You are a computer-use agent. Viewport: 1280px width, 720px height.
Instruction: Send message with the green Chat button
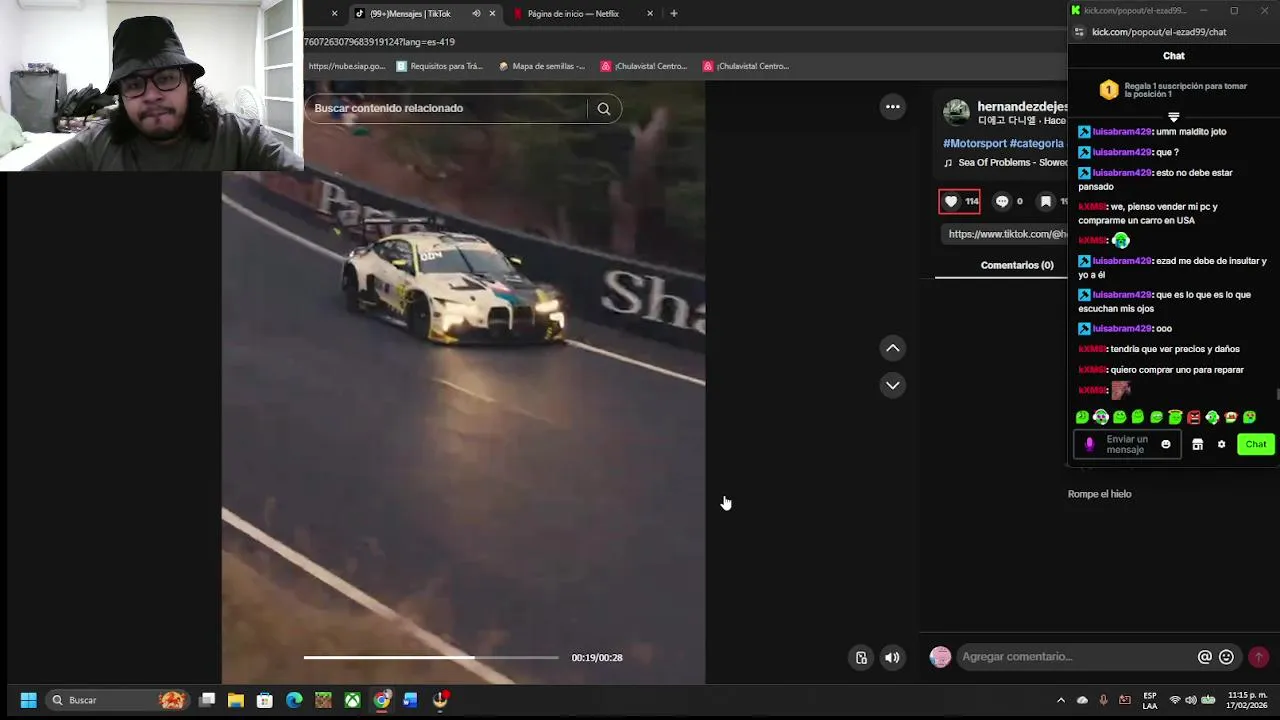1256,445
